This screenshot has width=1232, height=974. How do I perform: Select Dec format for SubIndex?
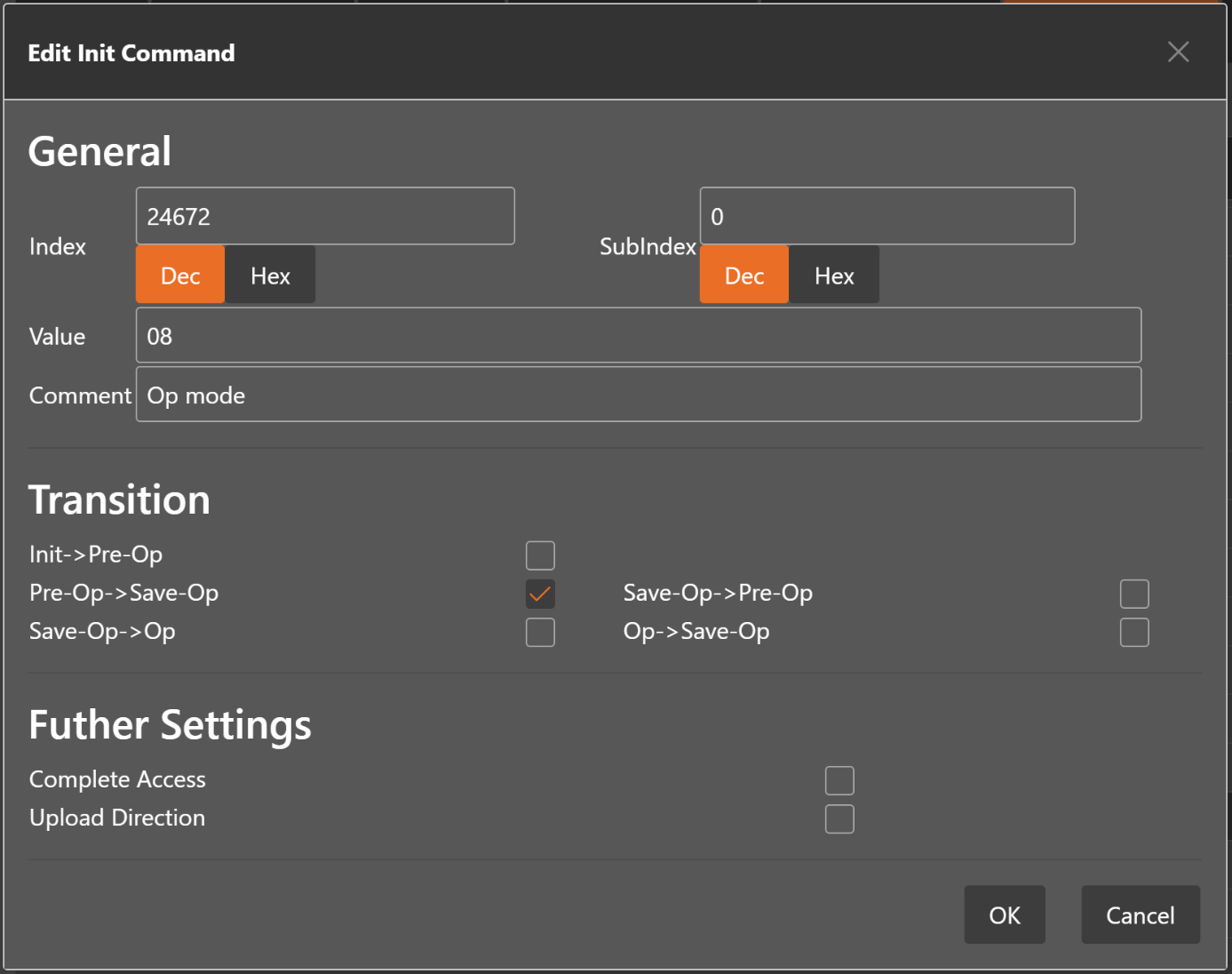[744, 275]
